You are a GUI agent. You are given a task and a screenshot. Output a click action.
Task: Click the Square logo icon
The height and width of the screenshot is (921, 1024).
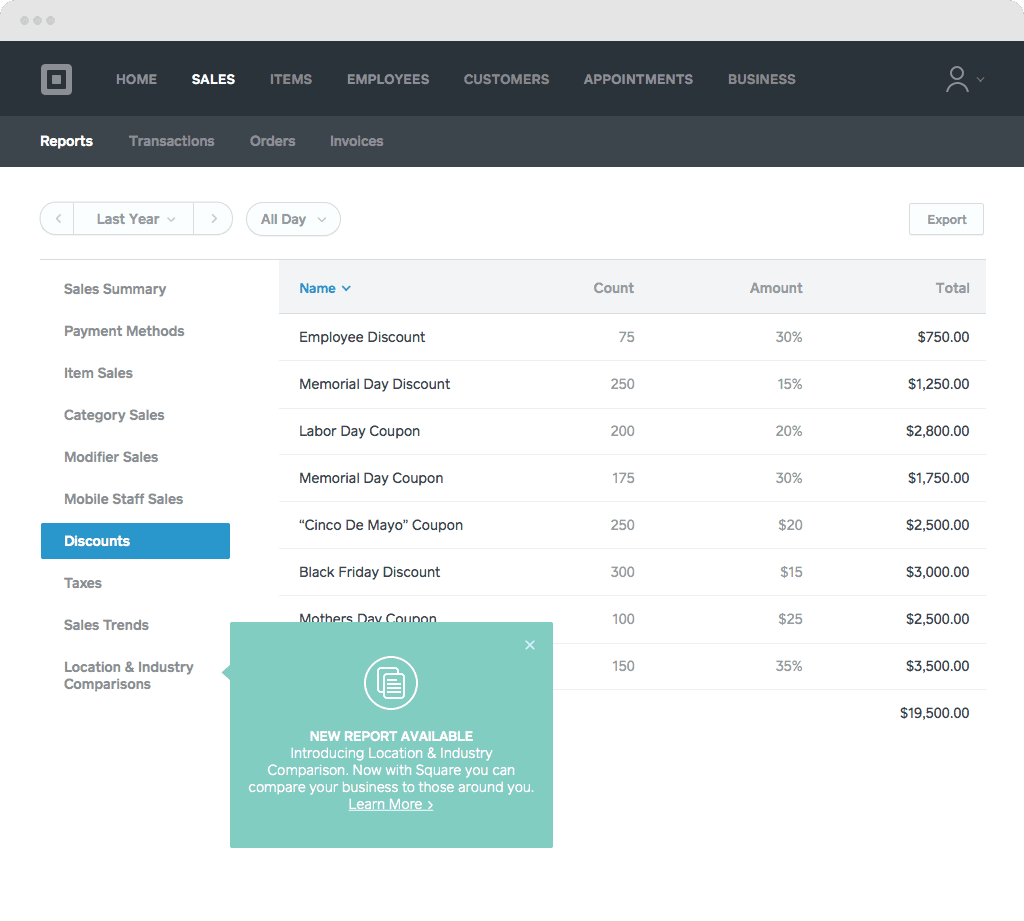tap(56, 79)
